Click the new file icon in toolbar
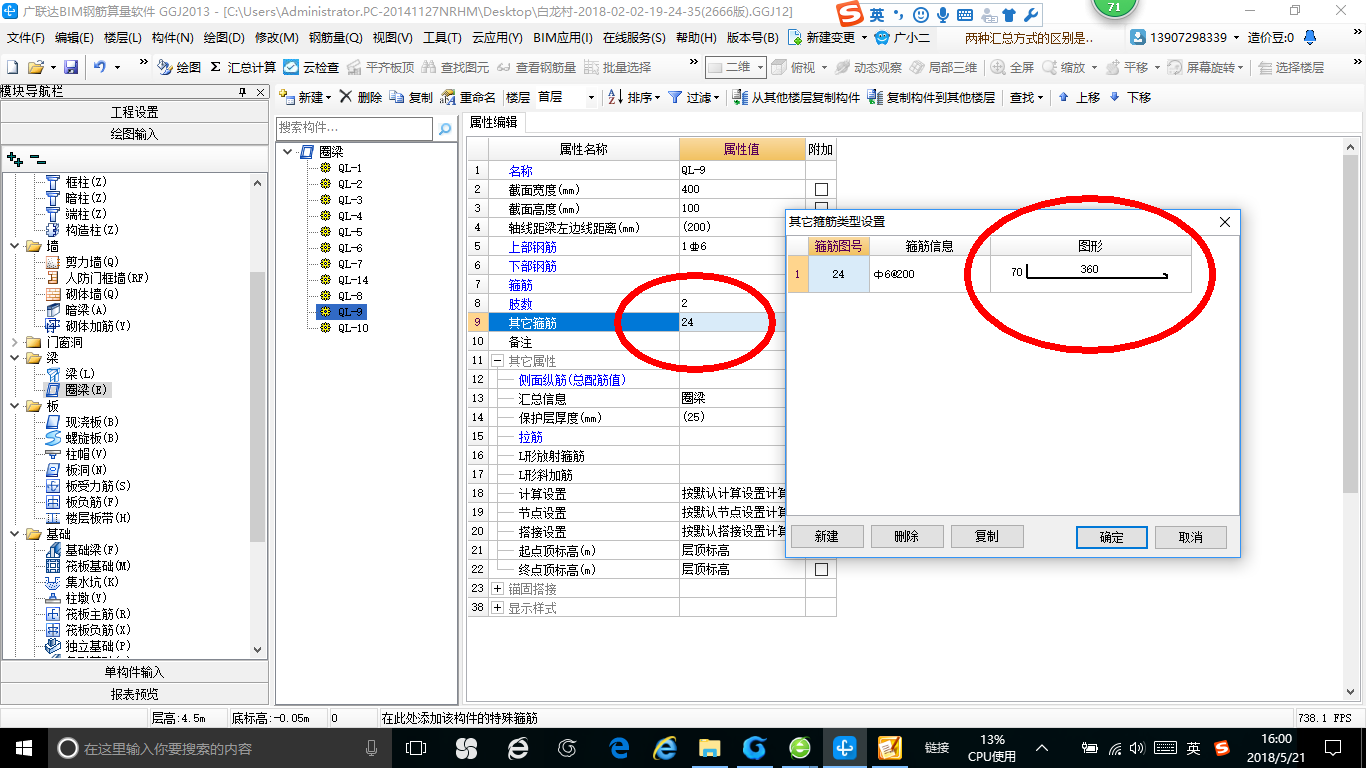1366x768 pixels. point(13,67)
